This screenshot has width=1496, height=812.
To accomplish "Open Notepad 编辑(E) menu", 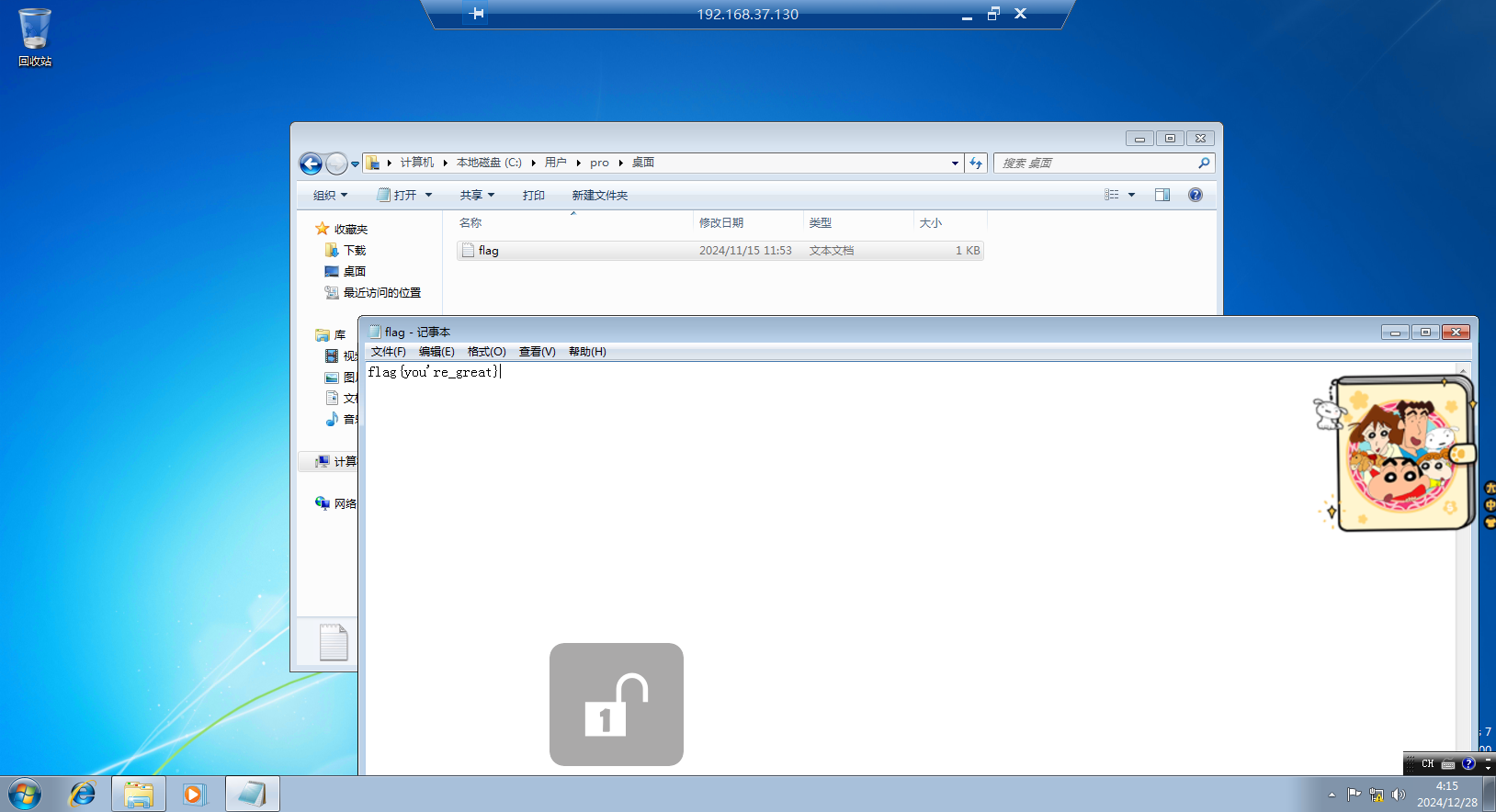I will point(436,352).
